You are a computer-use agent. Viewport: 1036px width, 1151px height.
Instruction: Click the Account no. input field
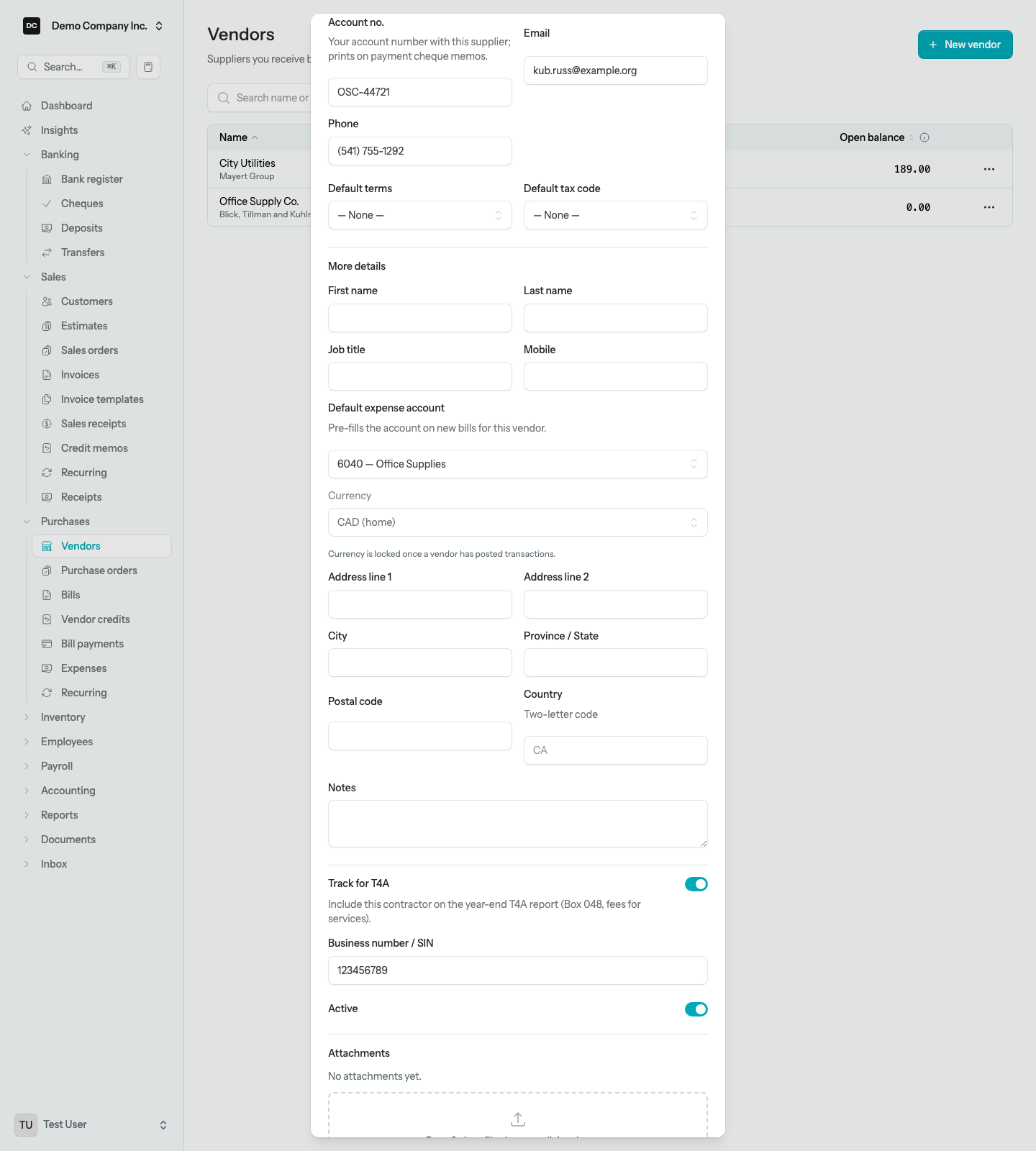420,92
